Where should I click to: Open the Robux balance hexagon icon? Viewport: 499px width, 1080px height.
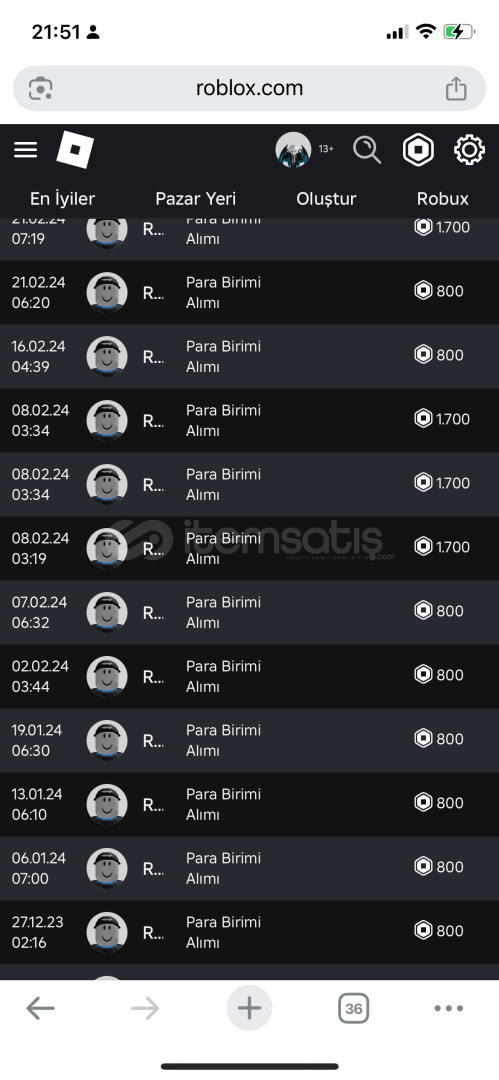pos(418,149)
